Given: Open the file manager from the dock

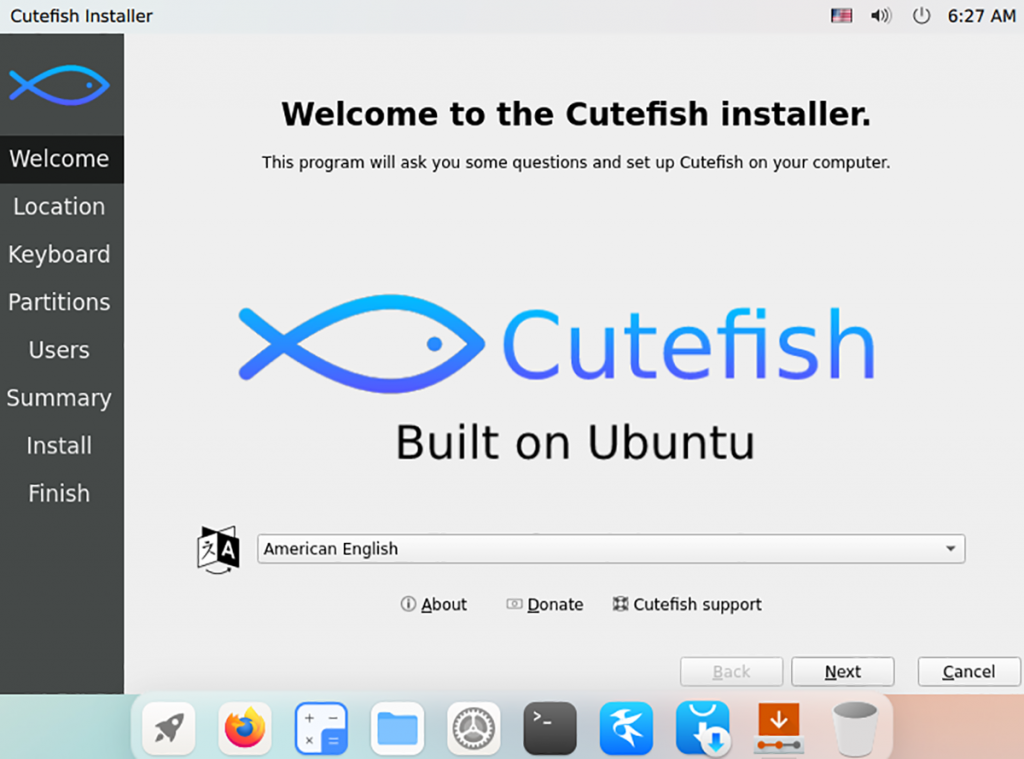Looking at the screenshot, I should point(397,728).
